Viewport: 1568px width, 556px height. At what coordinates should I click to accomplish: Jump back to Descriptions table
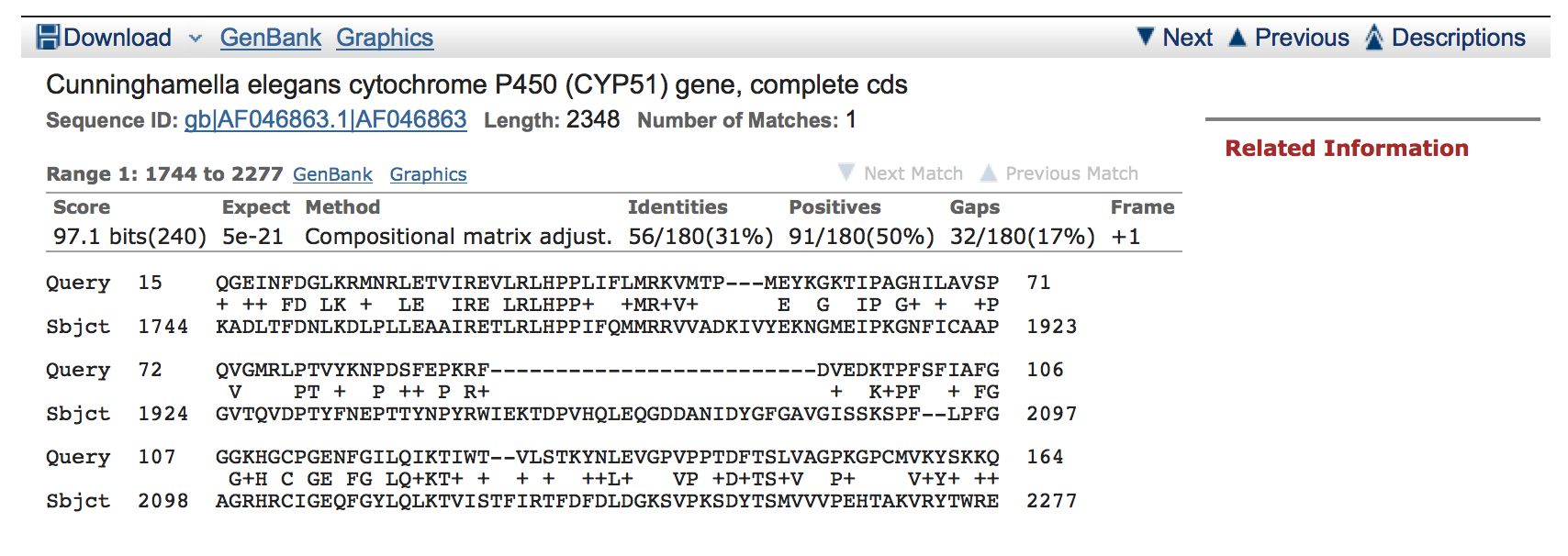click(1458, 38)
